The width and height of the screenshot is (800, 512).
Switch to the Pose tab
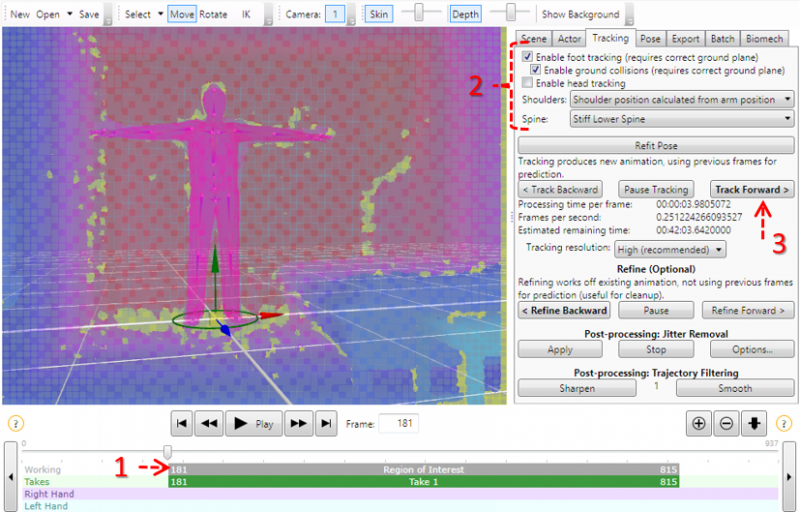point(650,39)
